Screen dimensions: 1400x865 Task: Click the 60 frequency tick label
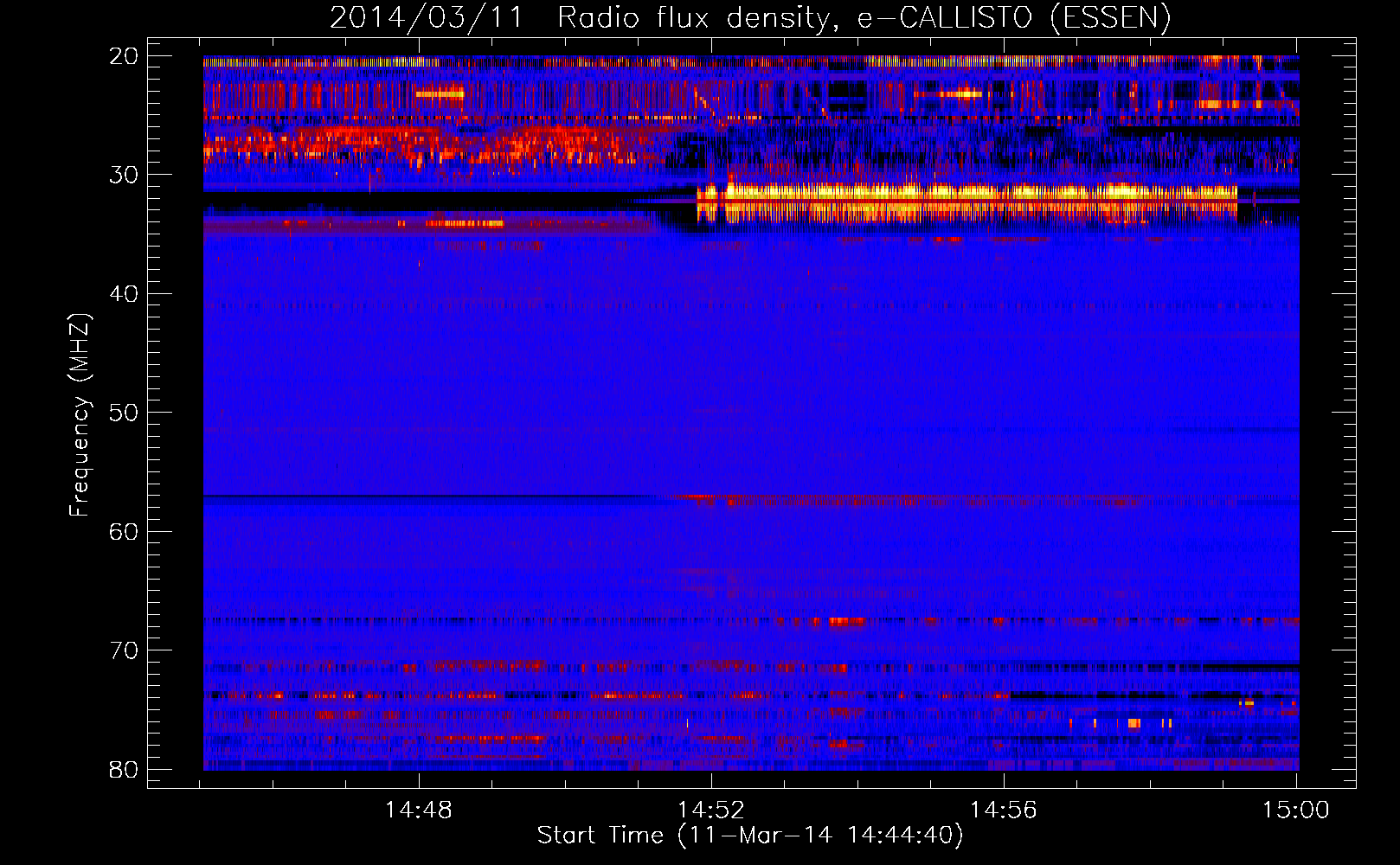(124, 532)
